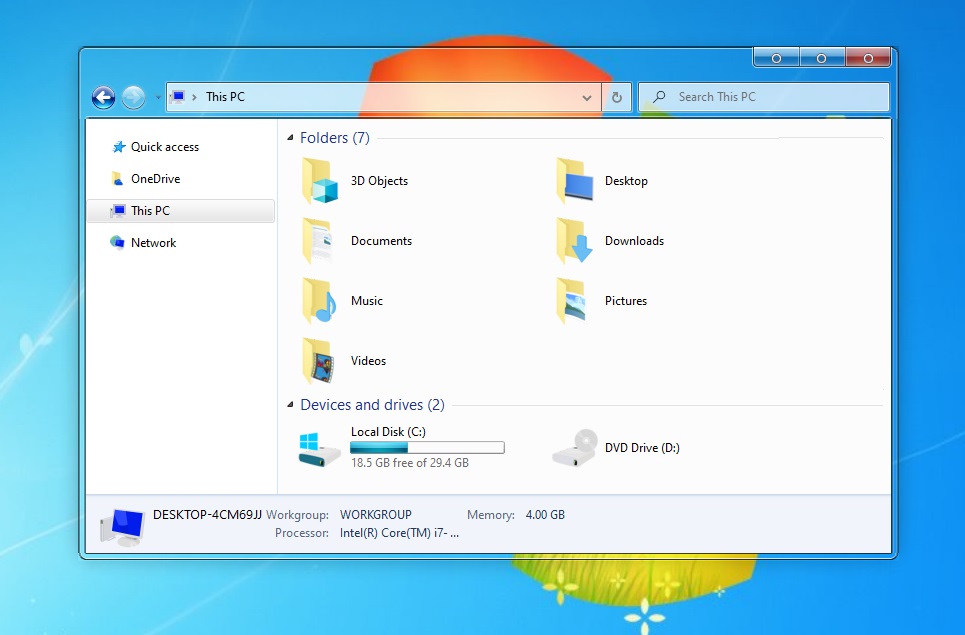Select the Downloads folder icon
Screen dimensions: 965x635
click(575, 241)
